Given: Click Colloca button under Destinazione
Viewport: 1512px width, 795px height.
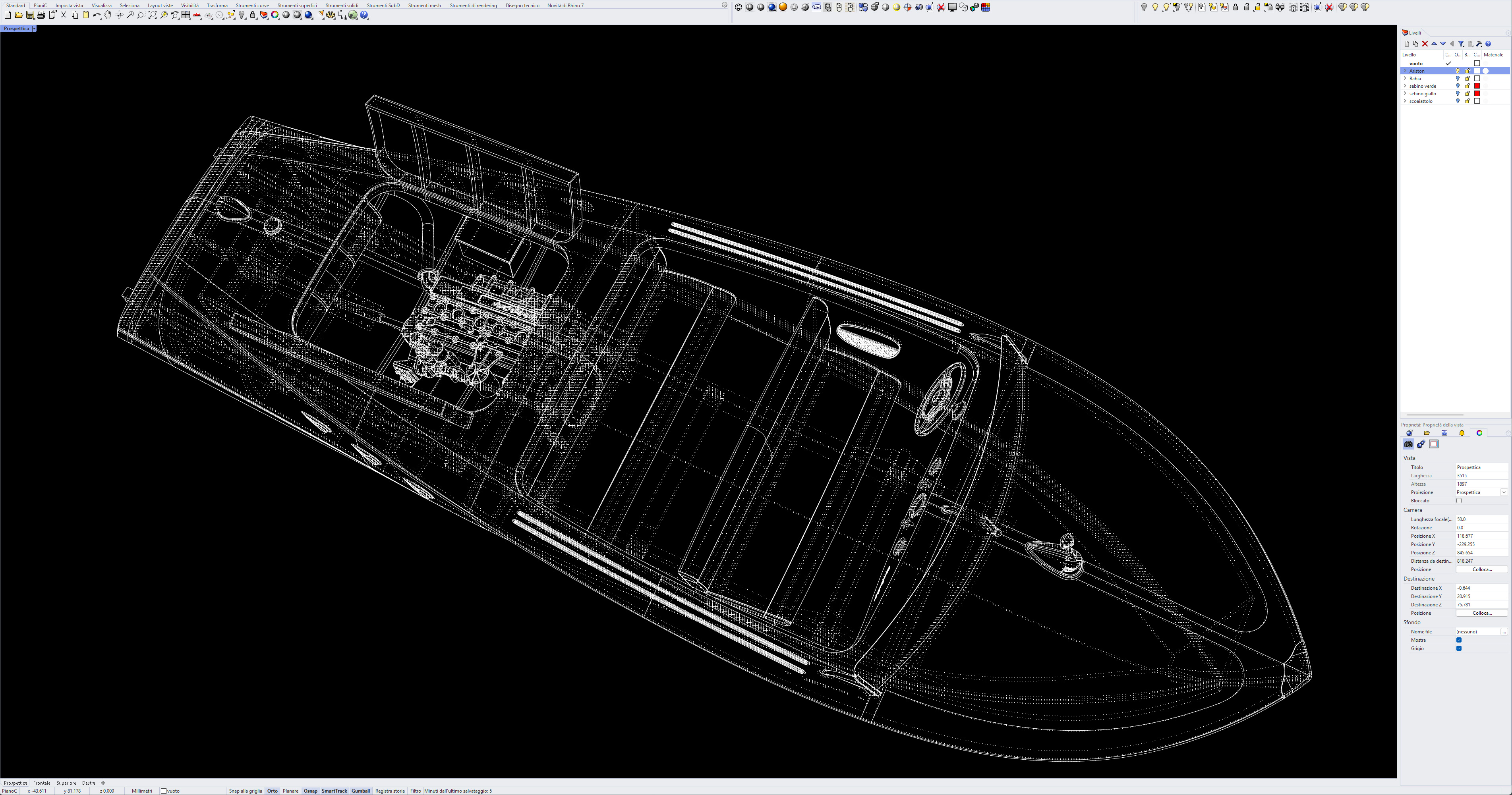Looking at the screenshot, I should tap(1481, 613).
